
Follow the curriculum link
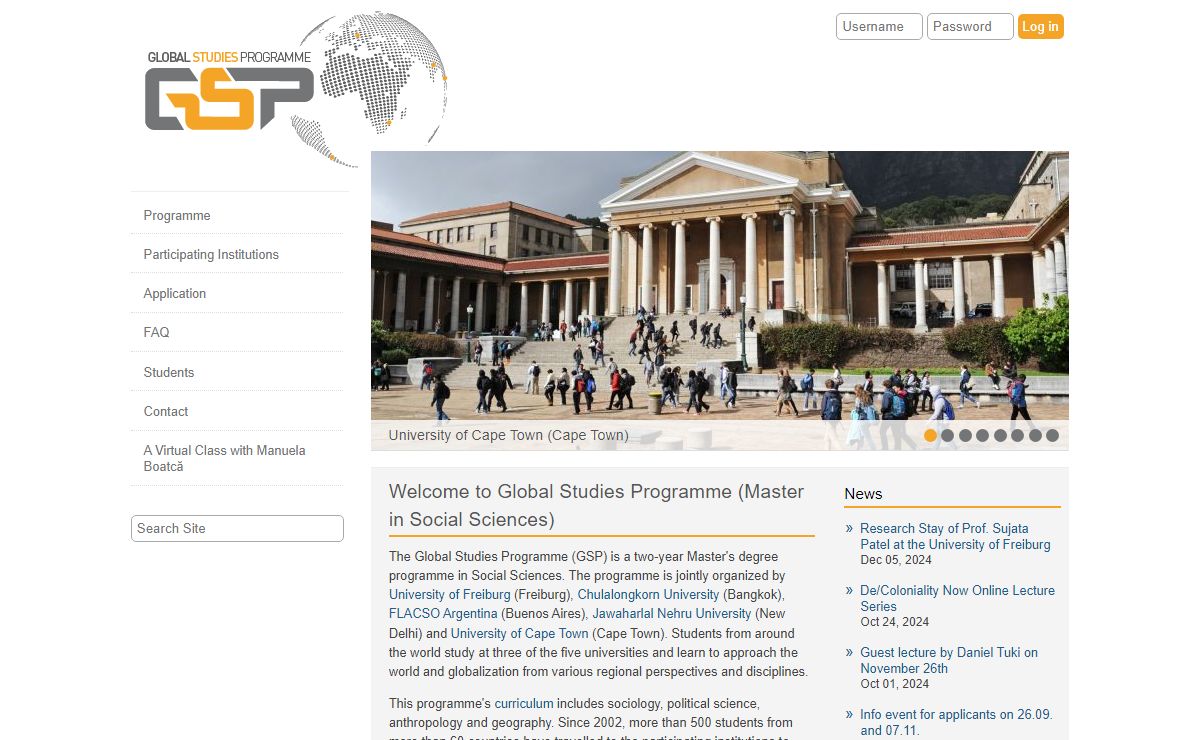click(523, 703)
